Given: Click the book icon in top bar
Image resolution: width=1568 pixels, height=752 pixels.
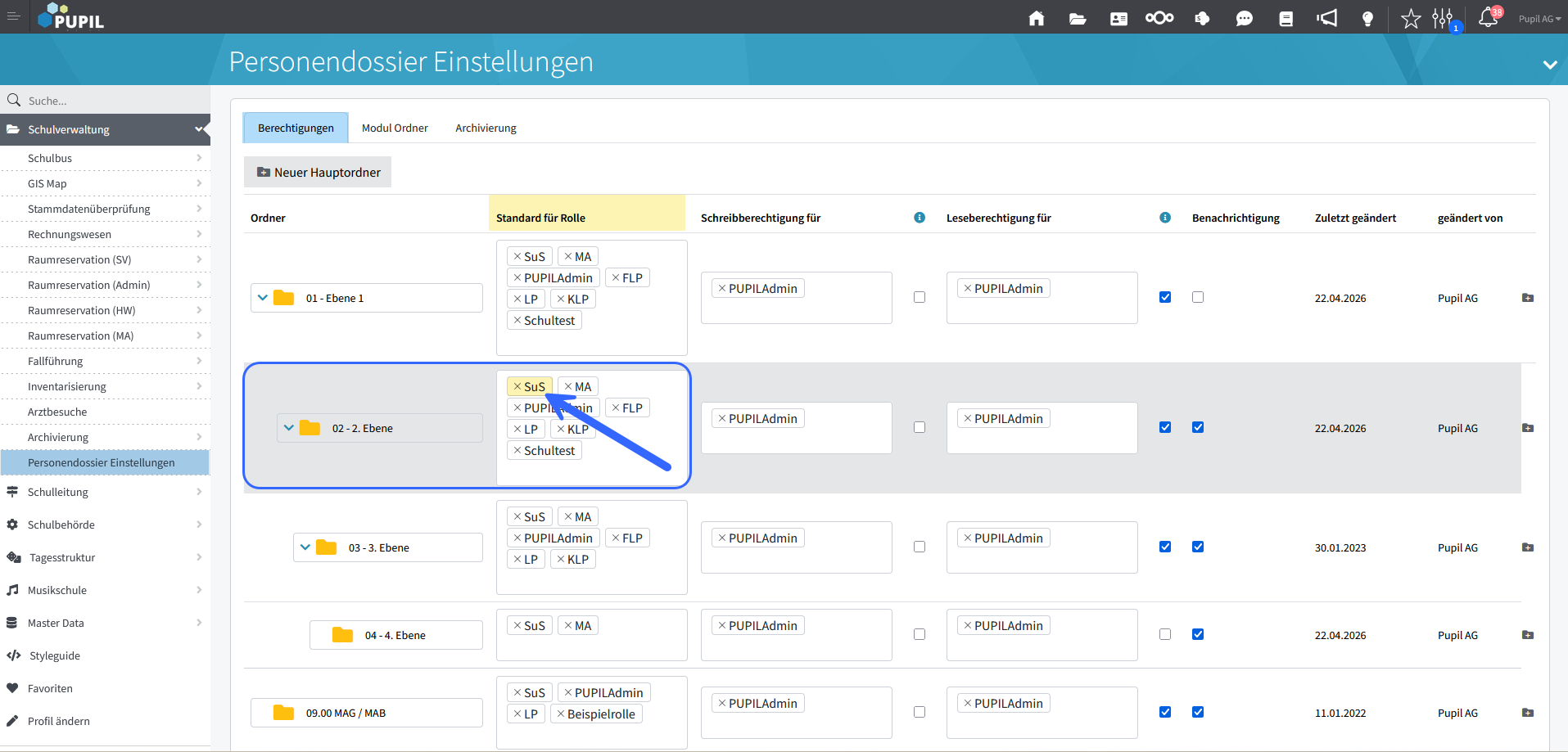Looking at the screenshot, I should 1286,18.
